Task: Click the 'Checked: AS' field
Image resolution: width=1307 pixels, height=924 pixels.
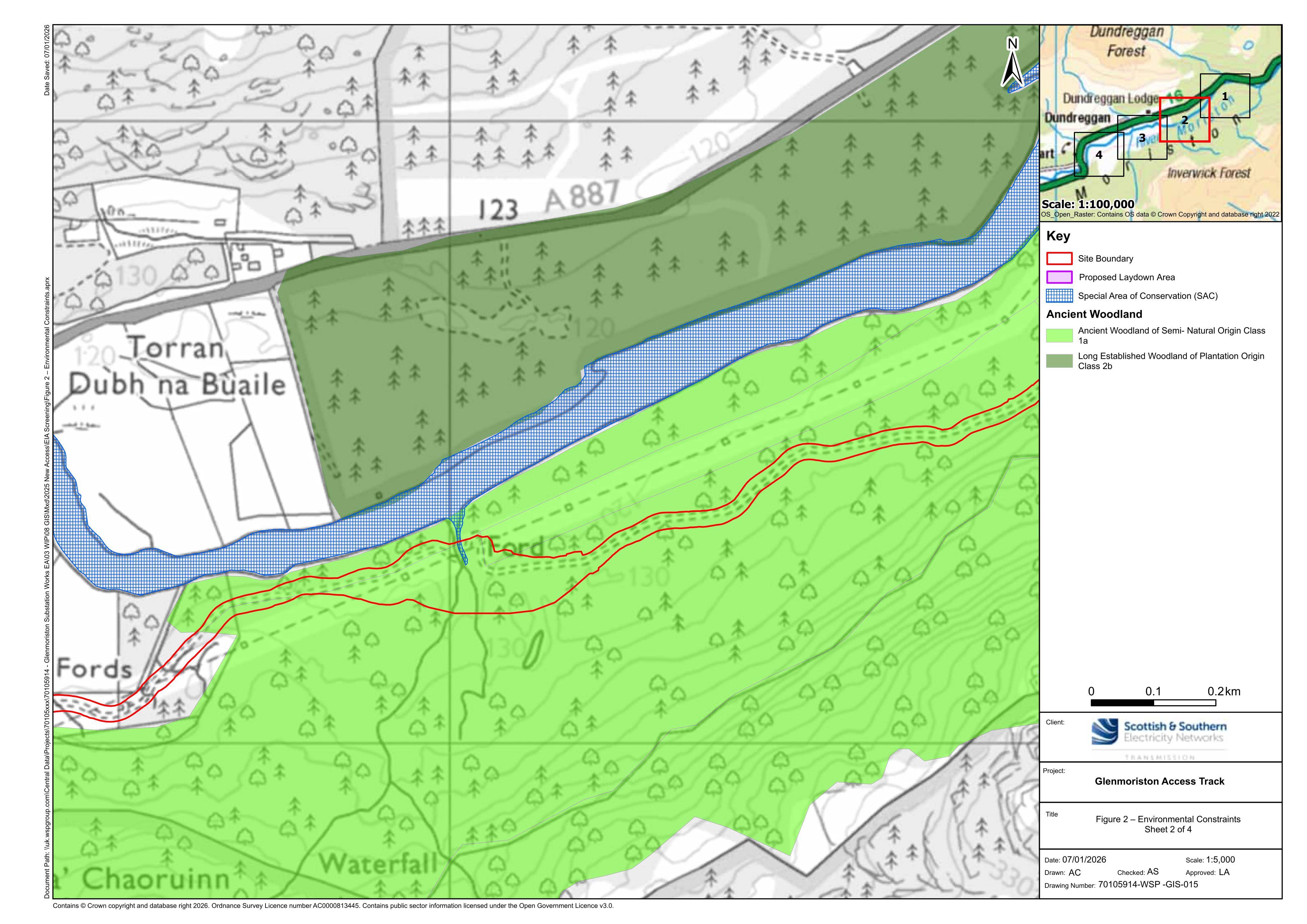Action: (1138, 872)
